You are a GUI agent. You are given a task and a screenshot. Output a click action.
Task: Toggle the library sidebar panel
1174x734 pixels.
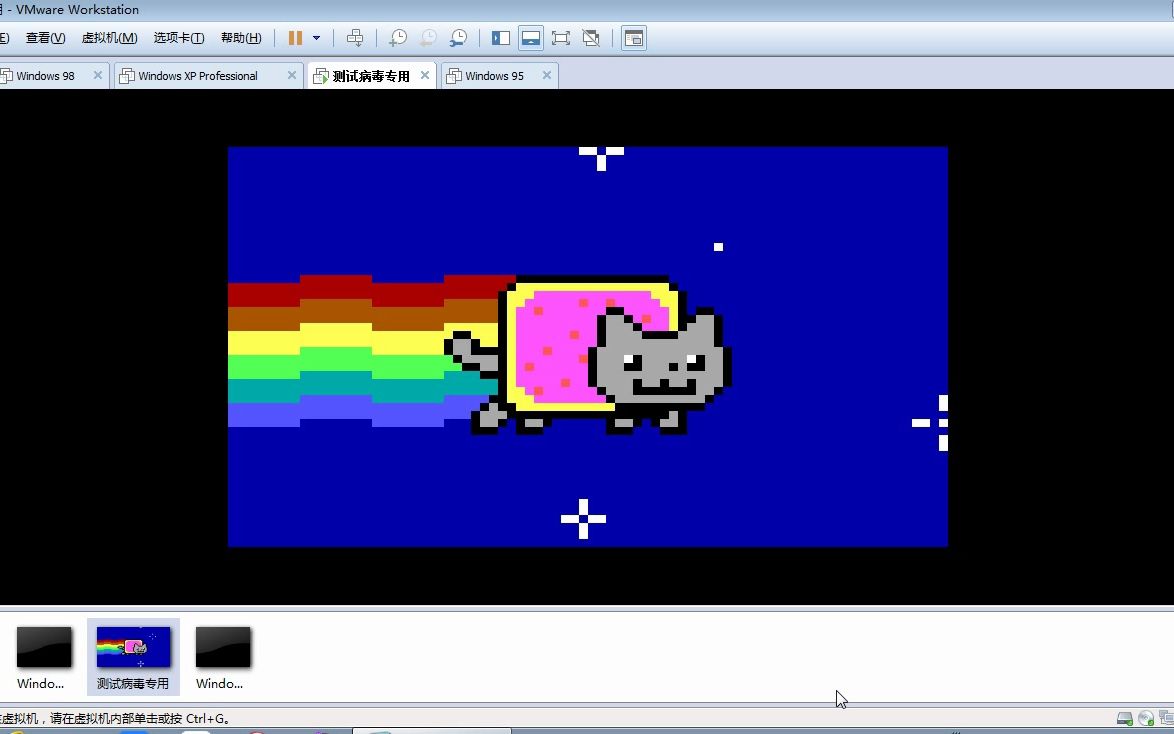pos(501,37)
